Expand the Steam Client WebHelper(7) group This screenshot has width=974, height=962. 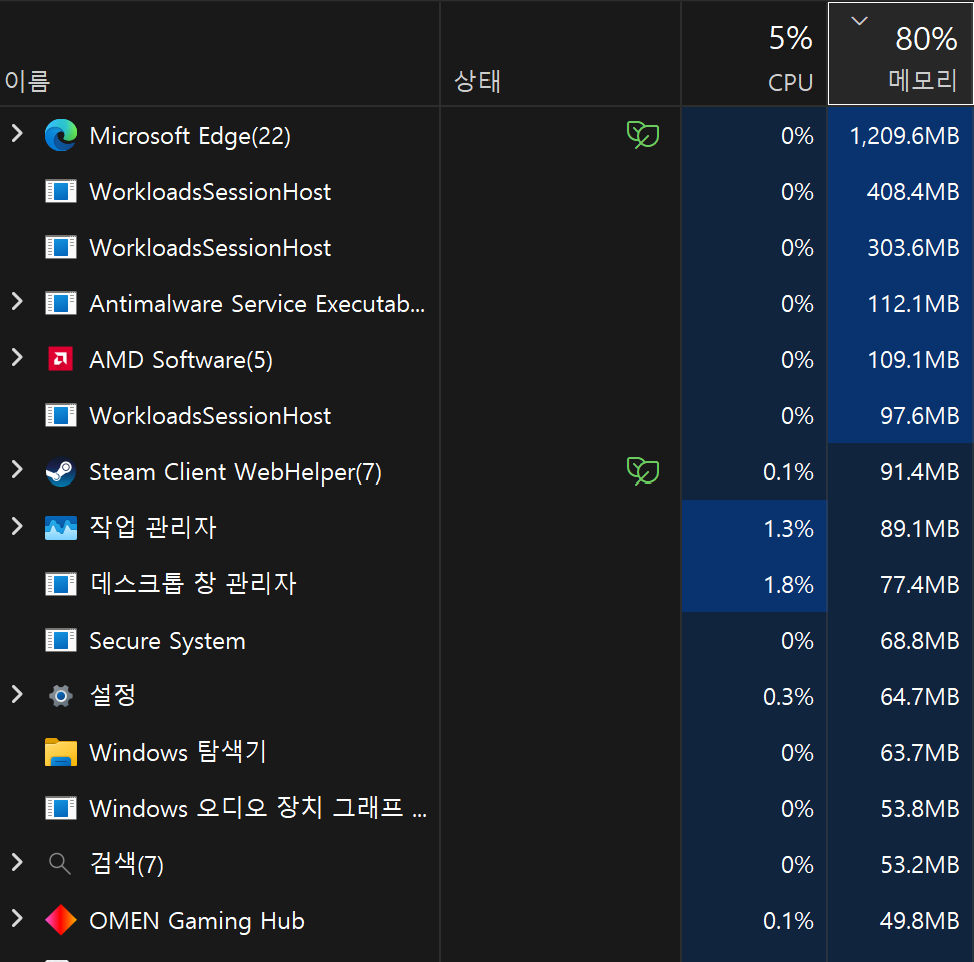17,470
